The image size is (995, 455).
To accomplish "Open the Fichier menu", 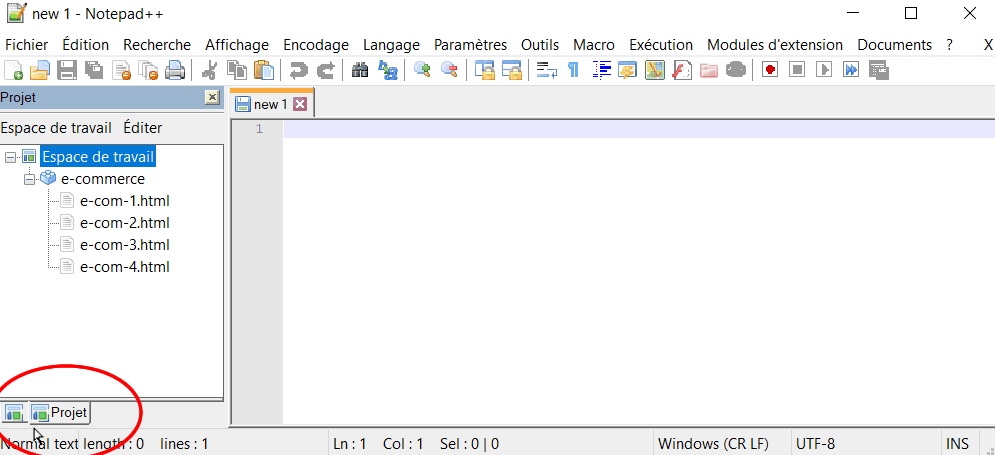I will pos(26,45).
